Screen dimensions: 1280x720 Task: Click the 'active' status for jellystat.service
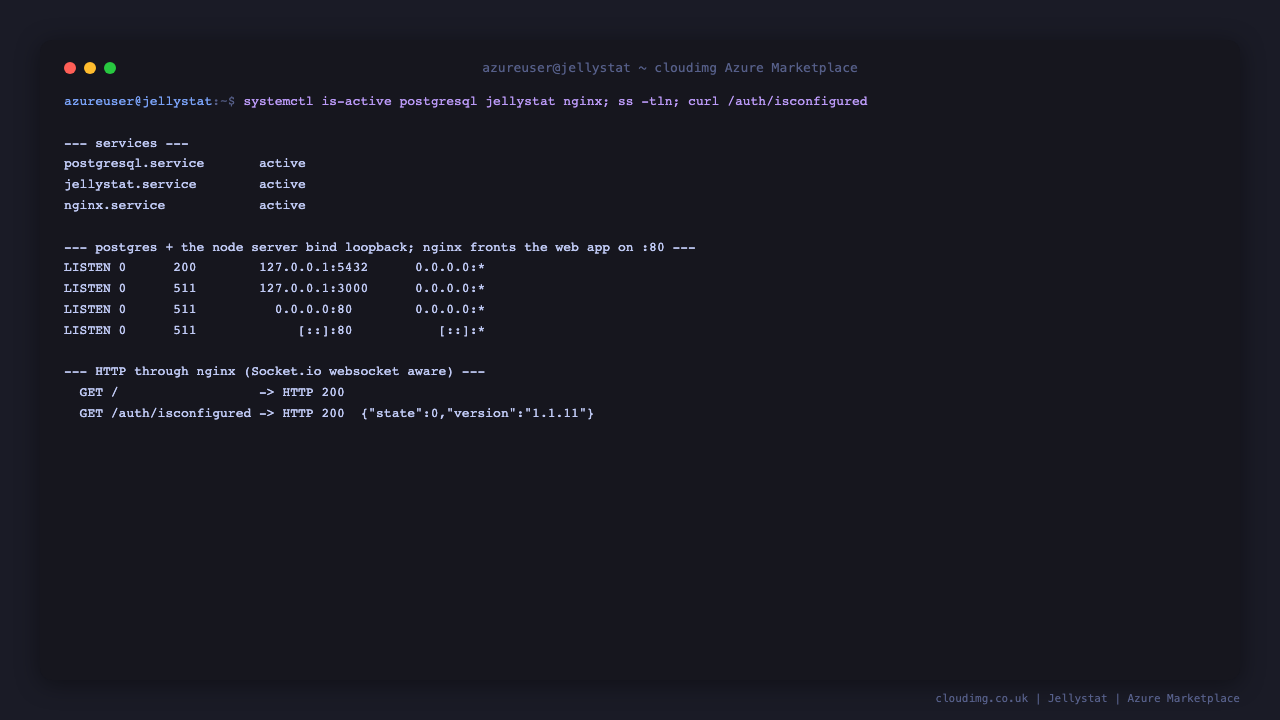click(x=282, y=184)
